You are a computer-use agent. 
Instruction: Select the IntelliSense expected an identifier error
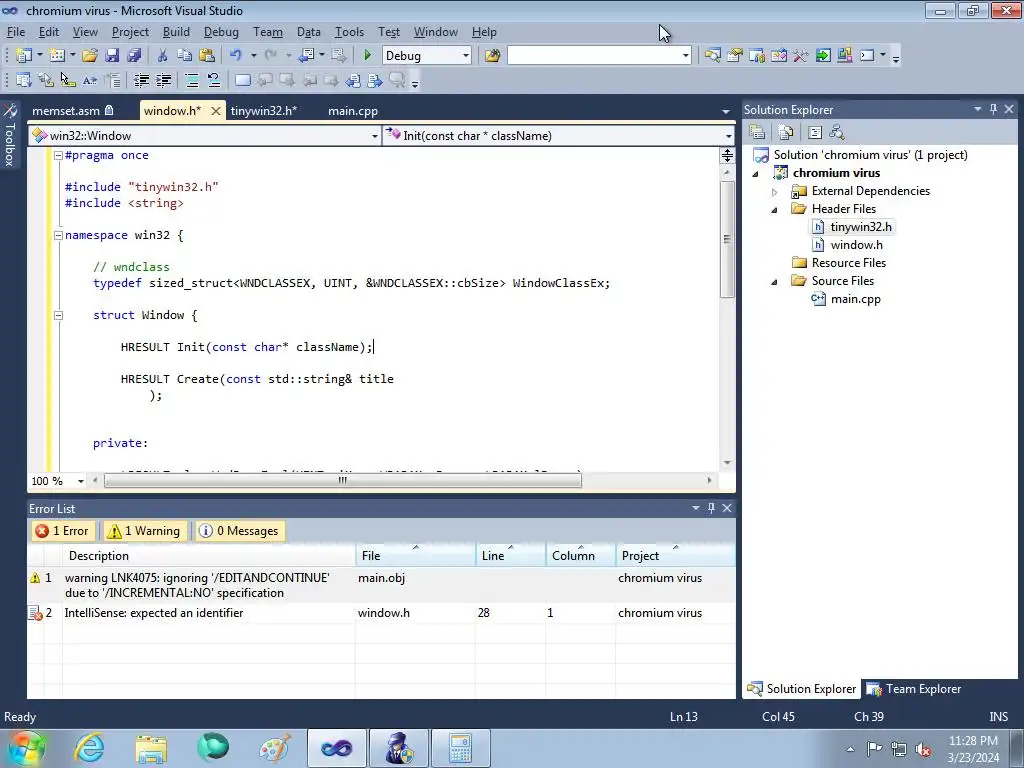tap(381, 613)
